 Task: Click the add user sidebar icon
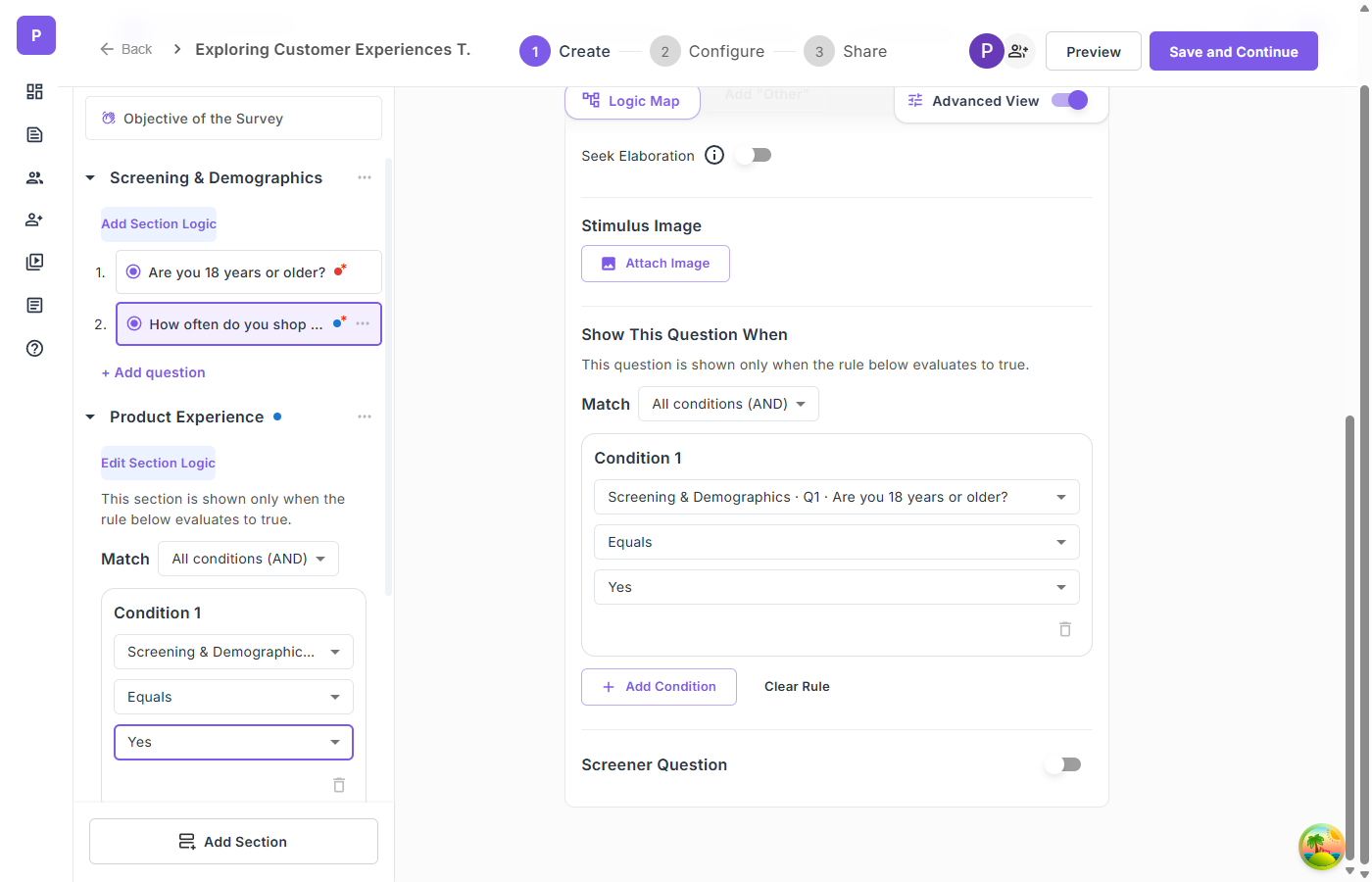pyautogui.click(x=35, y=220)
